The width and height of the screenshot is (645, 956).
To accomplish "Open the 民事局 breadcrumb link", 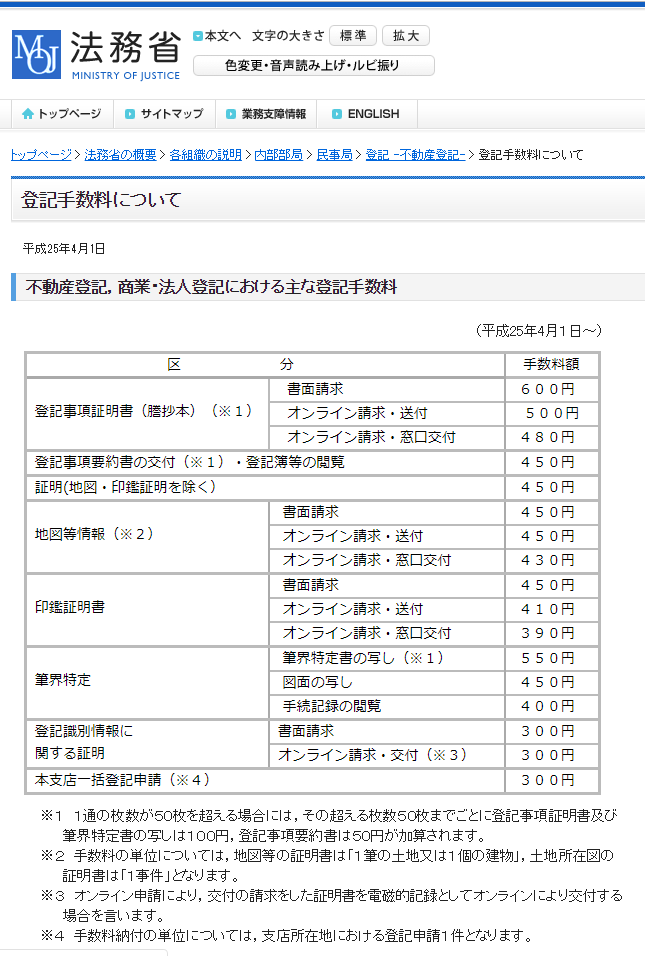I will [334, 155].
